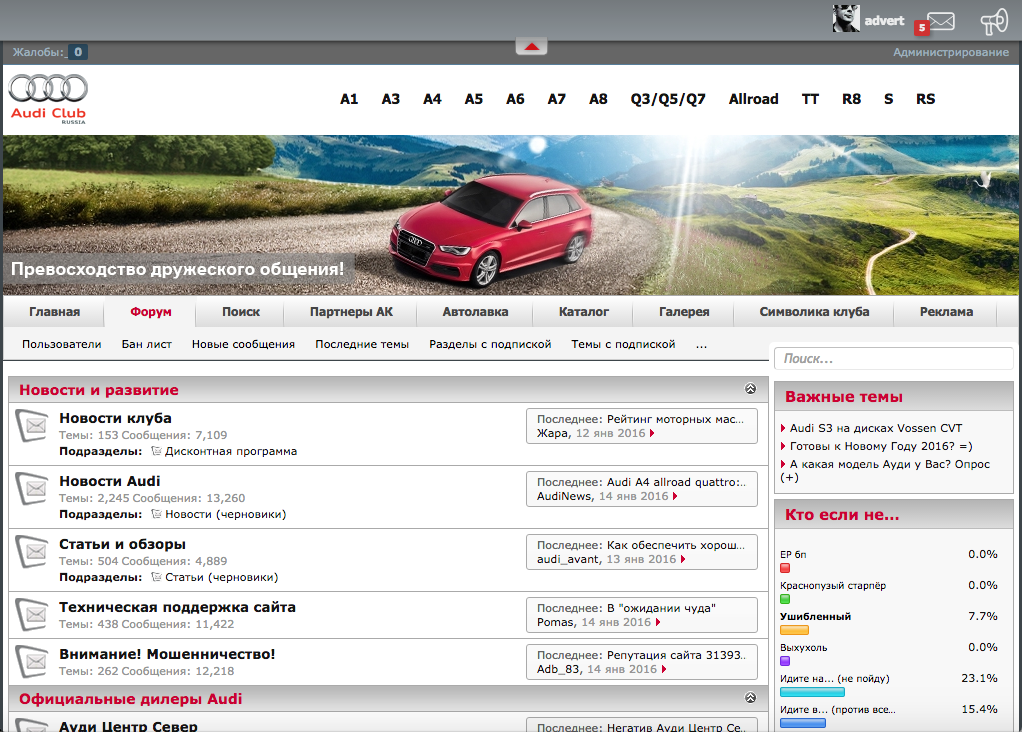Open the '...' more options in submenu

[x=701, y=344]
